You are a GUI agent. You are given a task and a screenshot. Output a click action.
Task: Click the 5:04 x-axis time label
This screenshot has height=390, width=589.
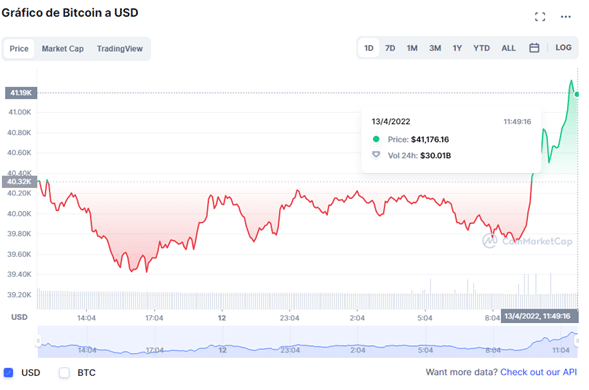pos(425,318)
